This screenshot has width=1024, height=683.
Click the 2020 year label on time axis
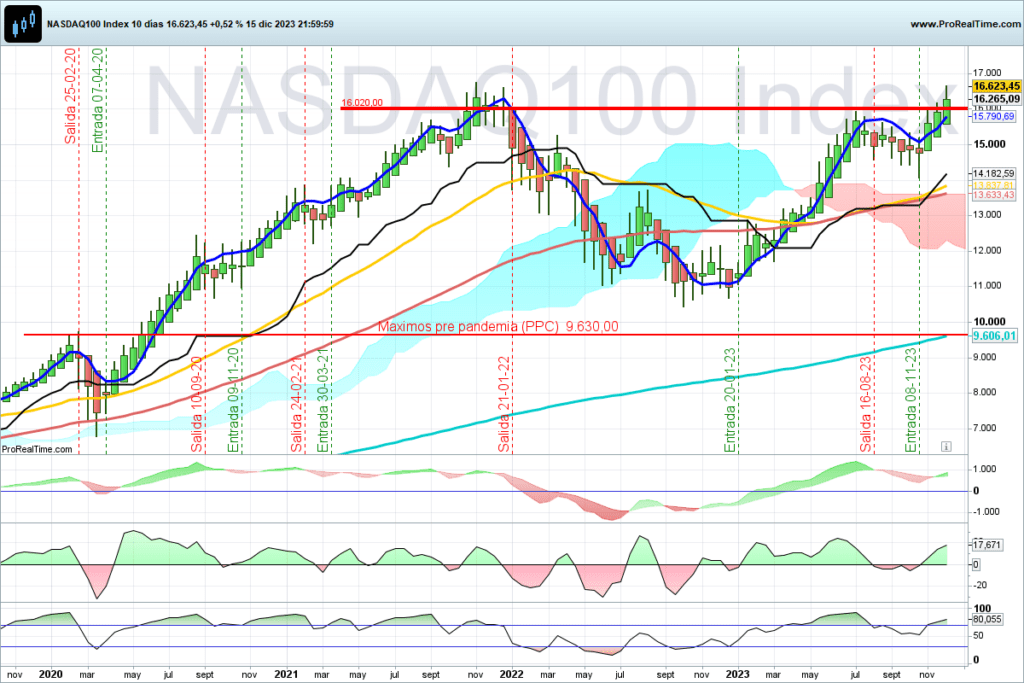pos(51,675)
